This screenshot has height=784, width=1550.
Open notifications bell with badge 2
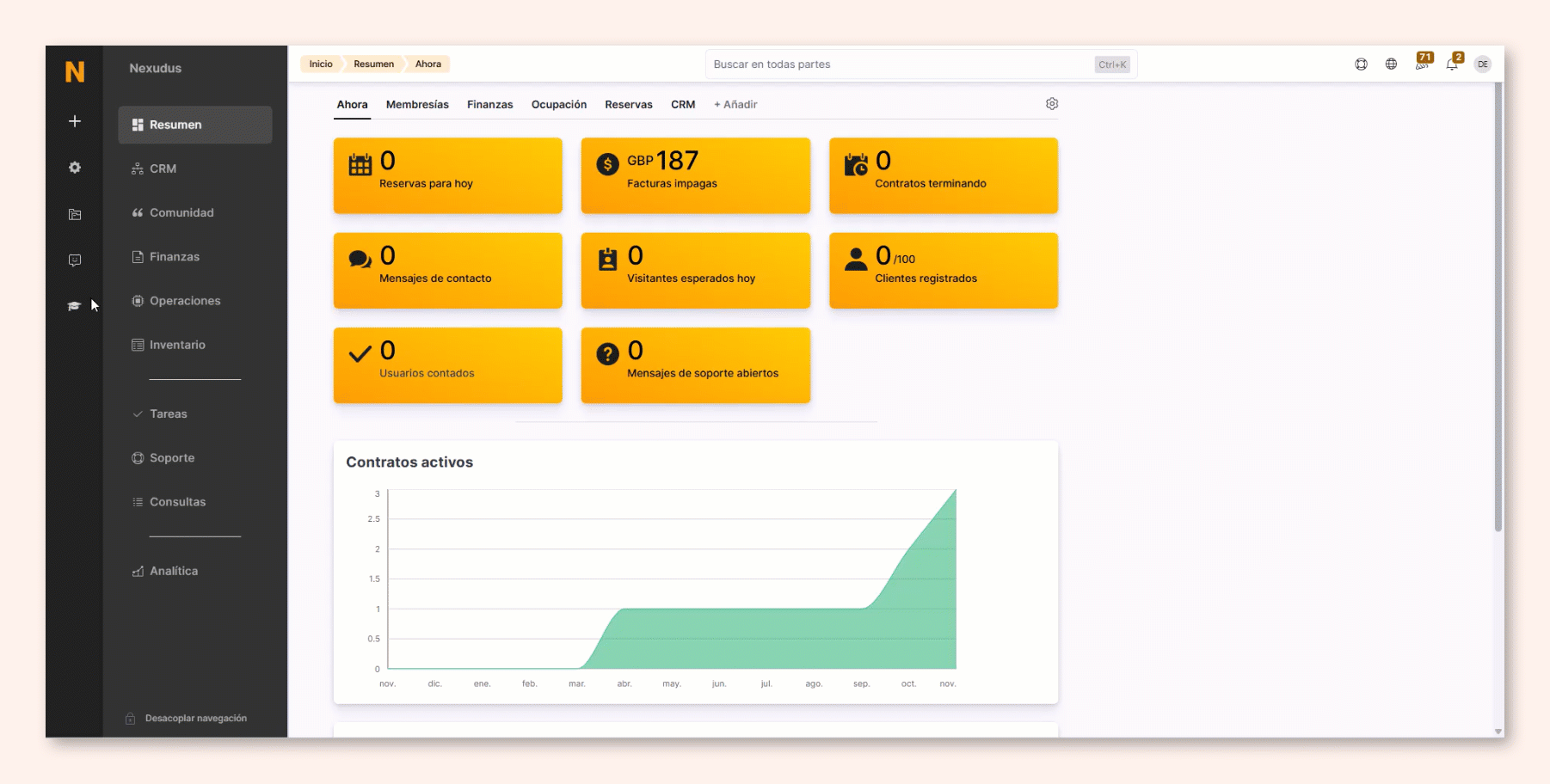(x=1453, y=64)
